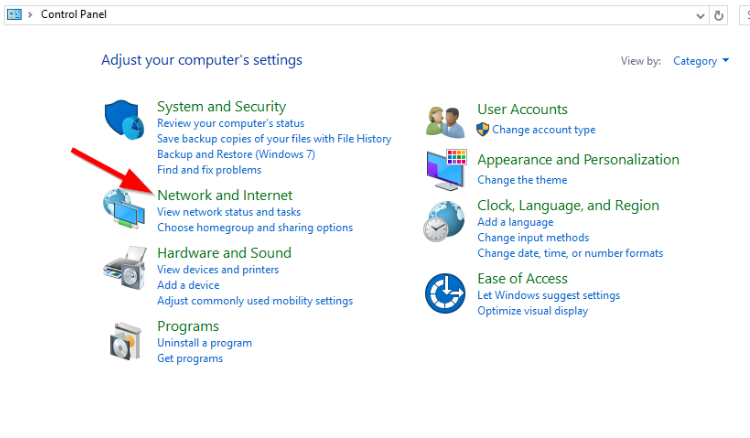Click the Ease of Access icon

tap(445, 293)
